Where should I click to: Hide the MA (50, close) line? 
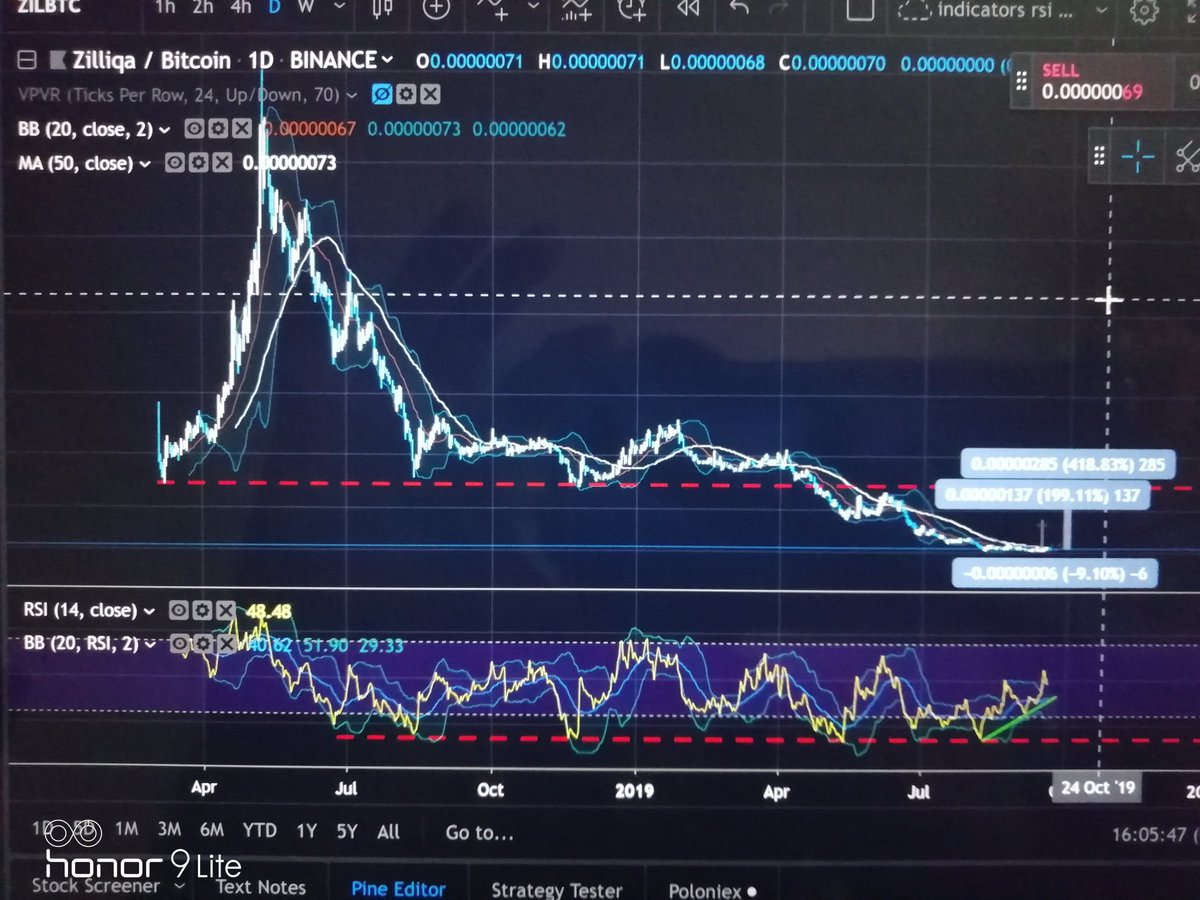click(174, 163)
